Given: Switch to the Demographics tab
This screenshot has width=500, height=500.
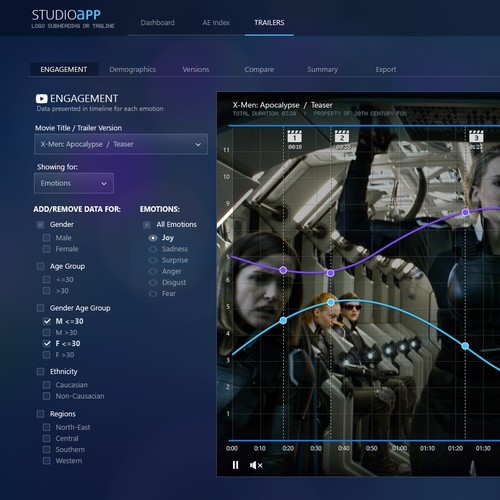Looking at the screenshot, I should (133, 69).
